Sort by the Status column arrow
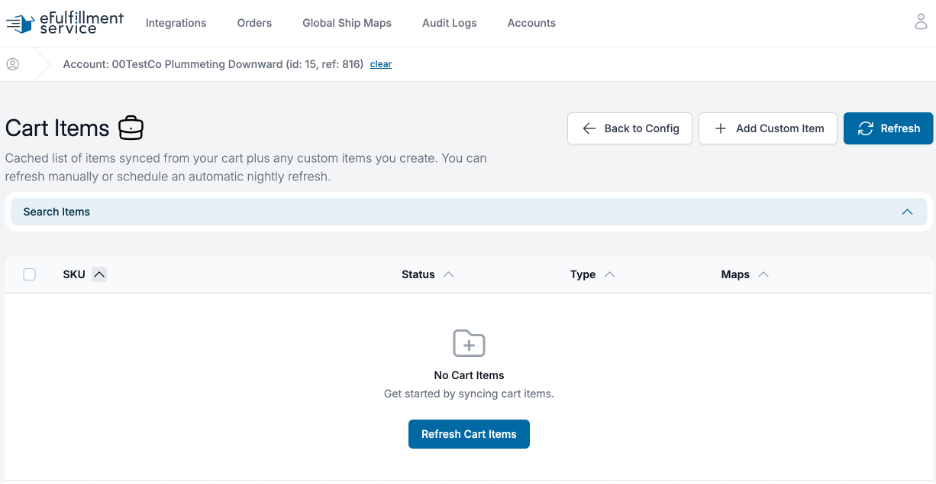This screenshot has height=484, width=936. [449, 275]
